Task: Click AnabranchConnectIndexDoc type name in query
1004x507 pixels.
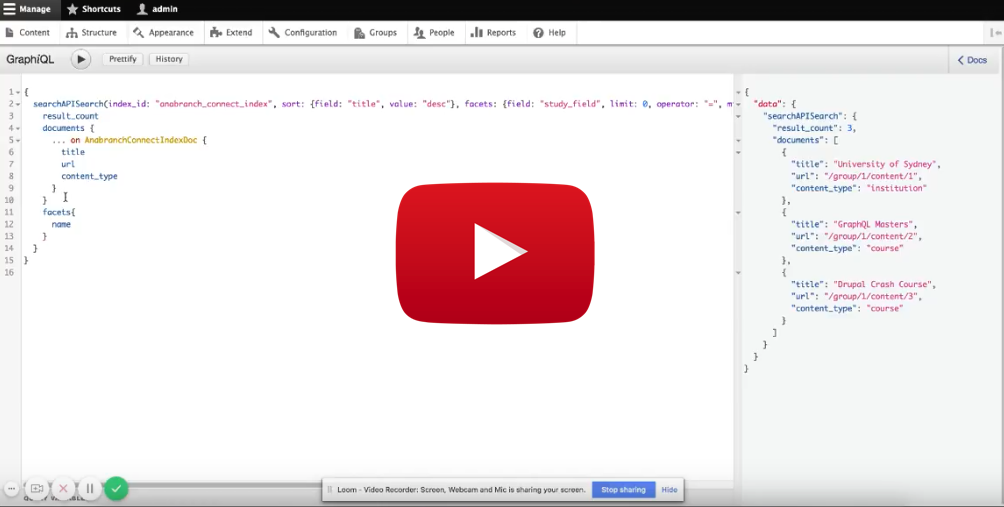Action: pos(141,140)
